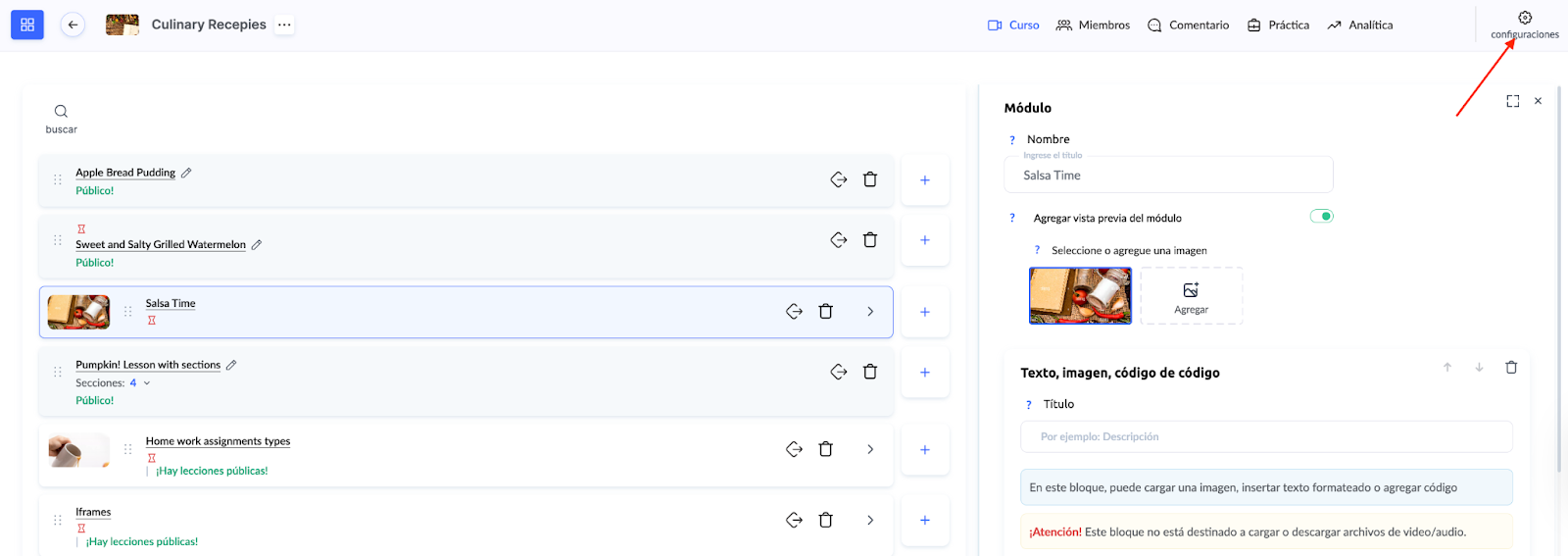Expand the Salsa Time module chevron
Viewport: 1568px width, 556px height.
(869, 311)
